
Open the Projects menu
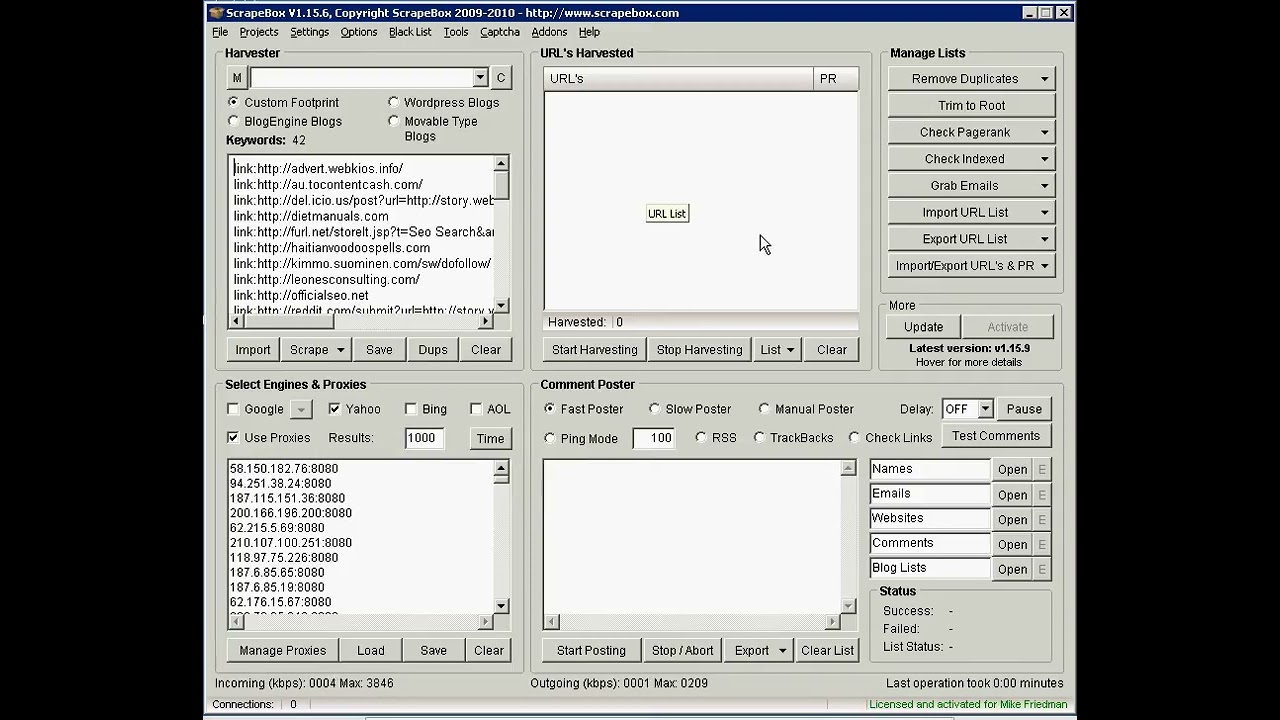coord(259,32)
